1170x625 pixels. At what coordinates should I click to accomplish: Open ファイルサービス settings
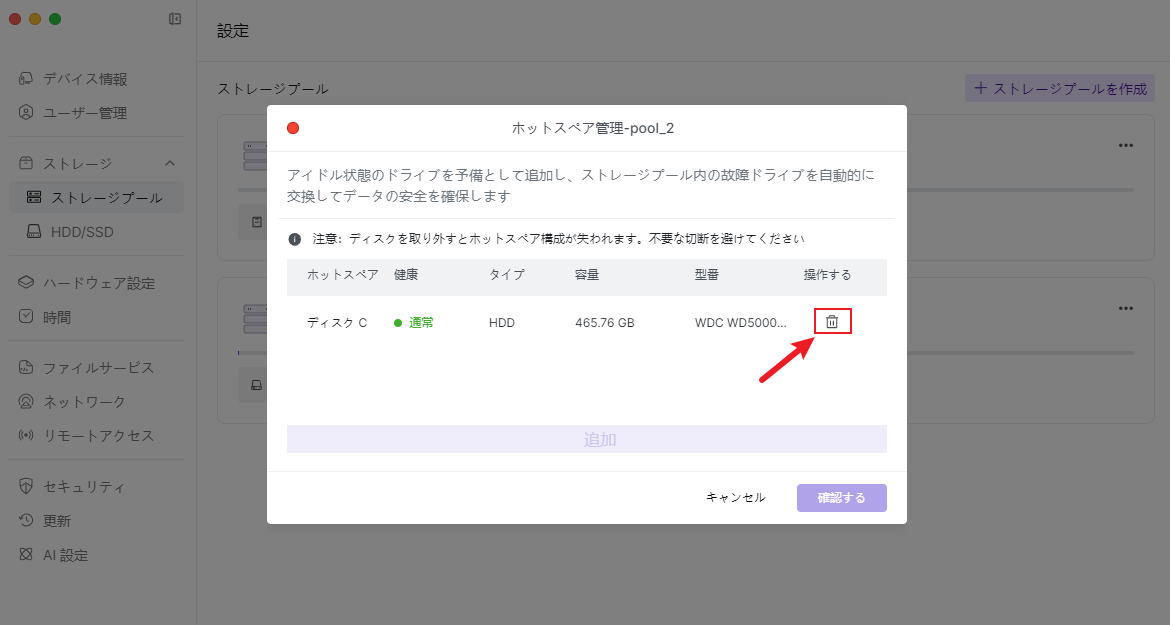(98, 368)
